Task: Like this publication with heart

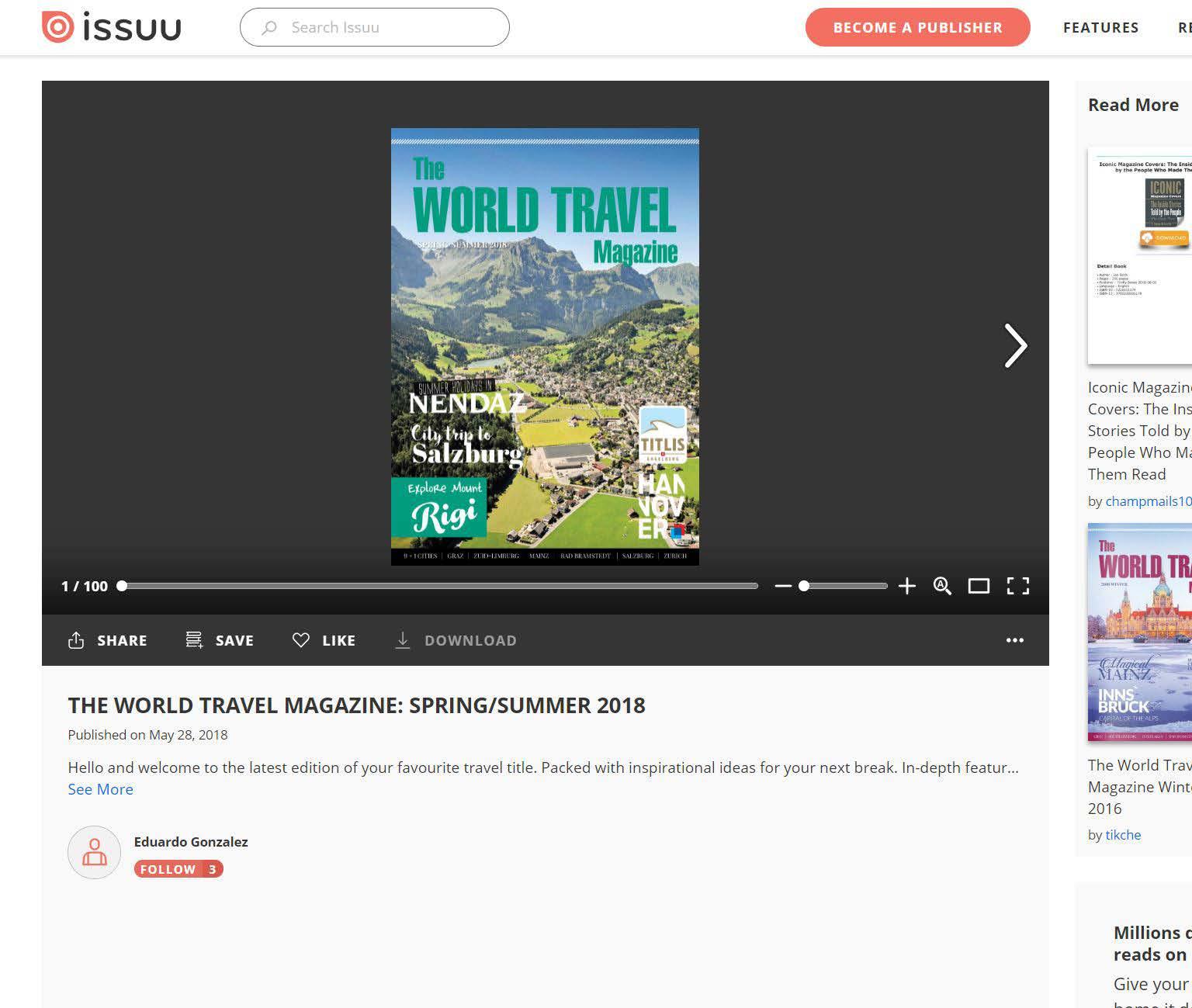Action: (324, 640)
